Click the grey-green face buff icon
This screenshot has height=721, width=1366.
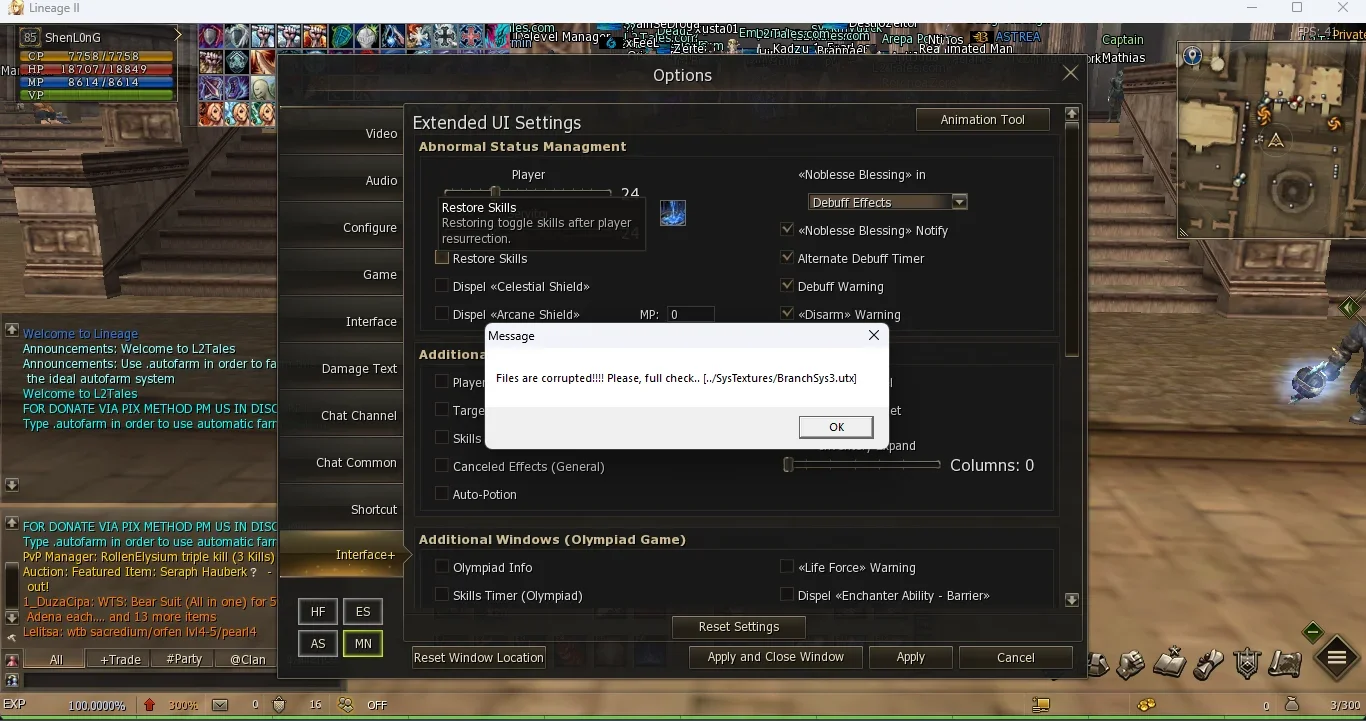coord(262,88)
